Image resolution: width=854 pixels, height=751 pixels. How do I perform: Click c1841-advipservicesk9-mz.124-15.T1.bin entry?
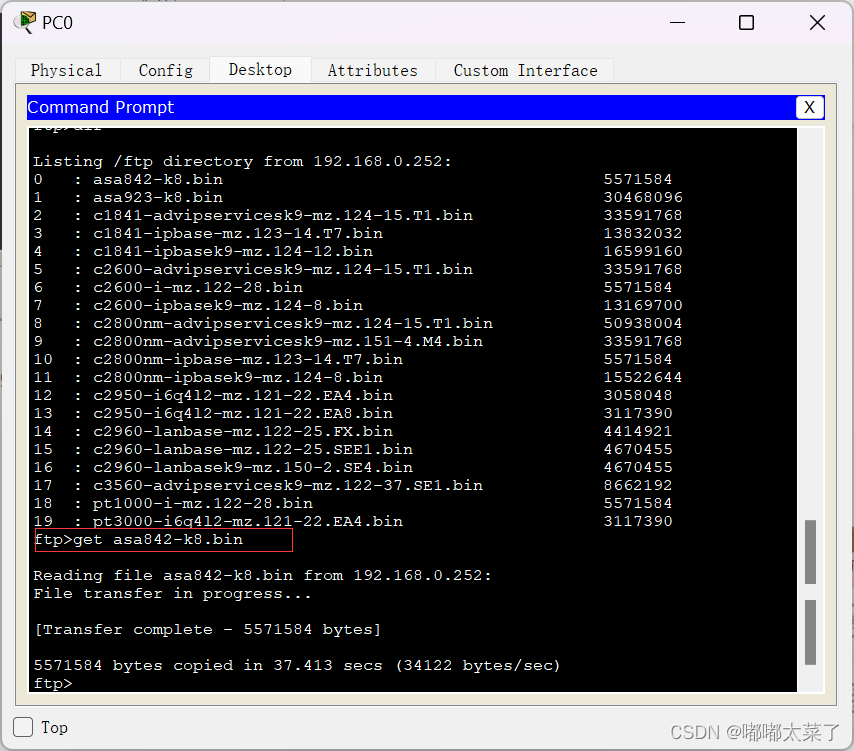coord(283,215)
